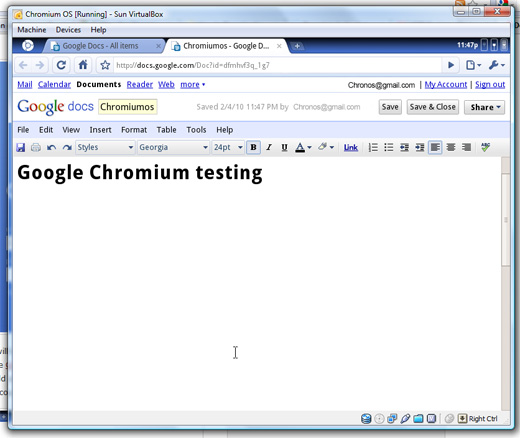
Task: Toggle underline formatting
Action: 284,147
